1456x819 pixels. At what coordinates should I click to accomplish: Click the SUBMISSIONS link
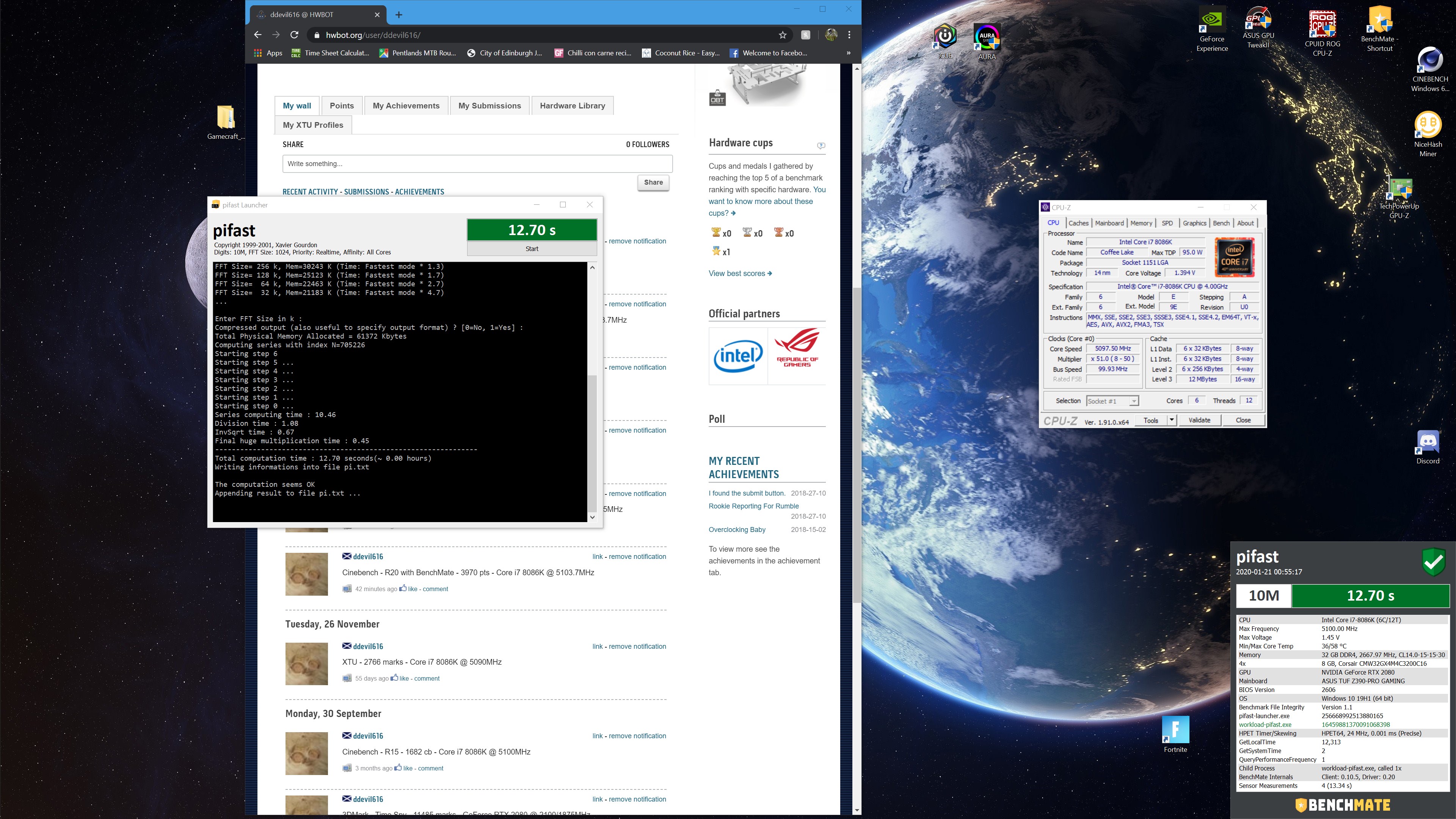[366, 192]
